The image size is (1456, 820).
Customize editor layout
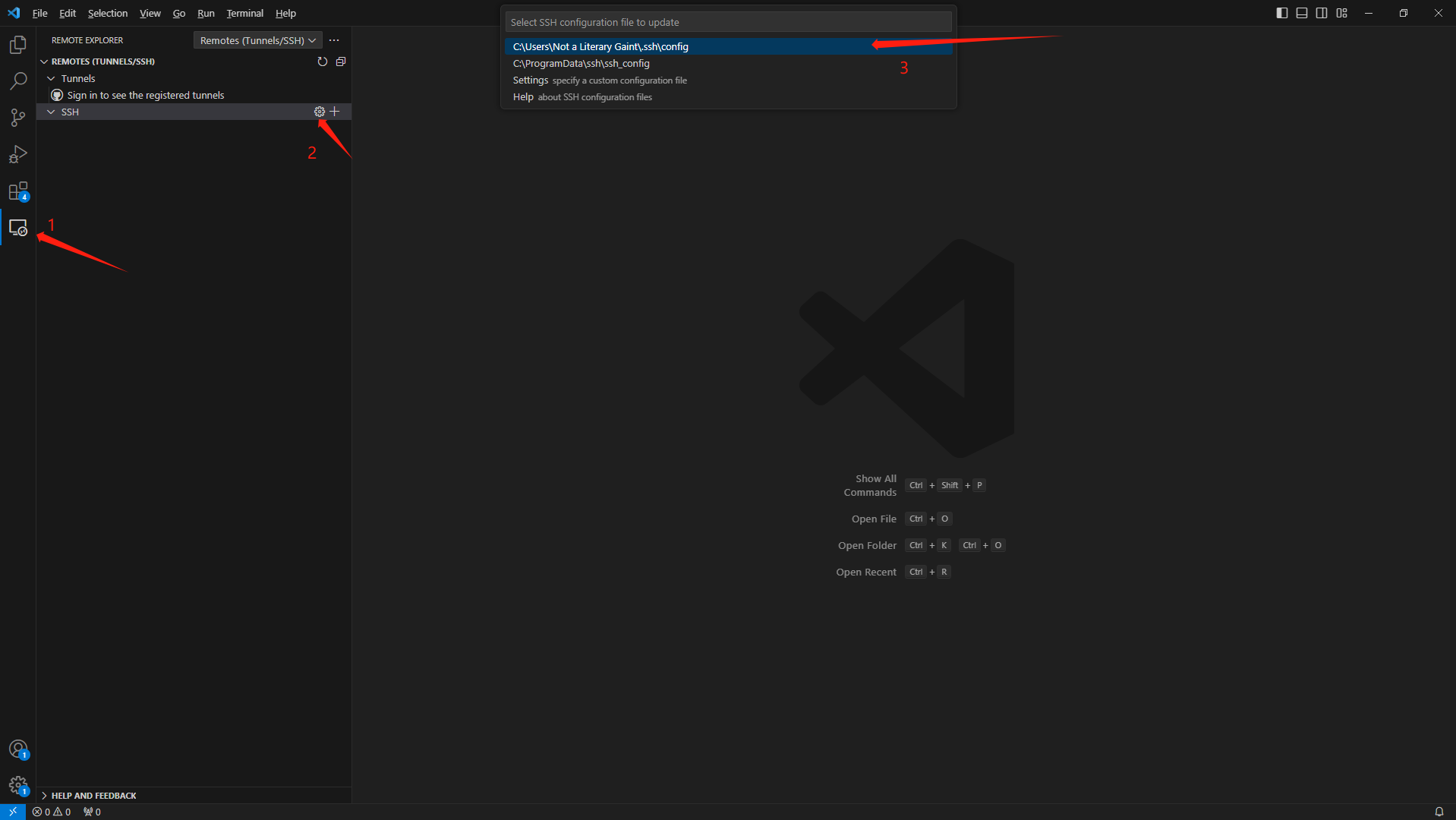point(1342,13)
